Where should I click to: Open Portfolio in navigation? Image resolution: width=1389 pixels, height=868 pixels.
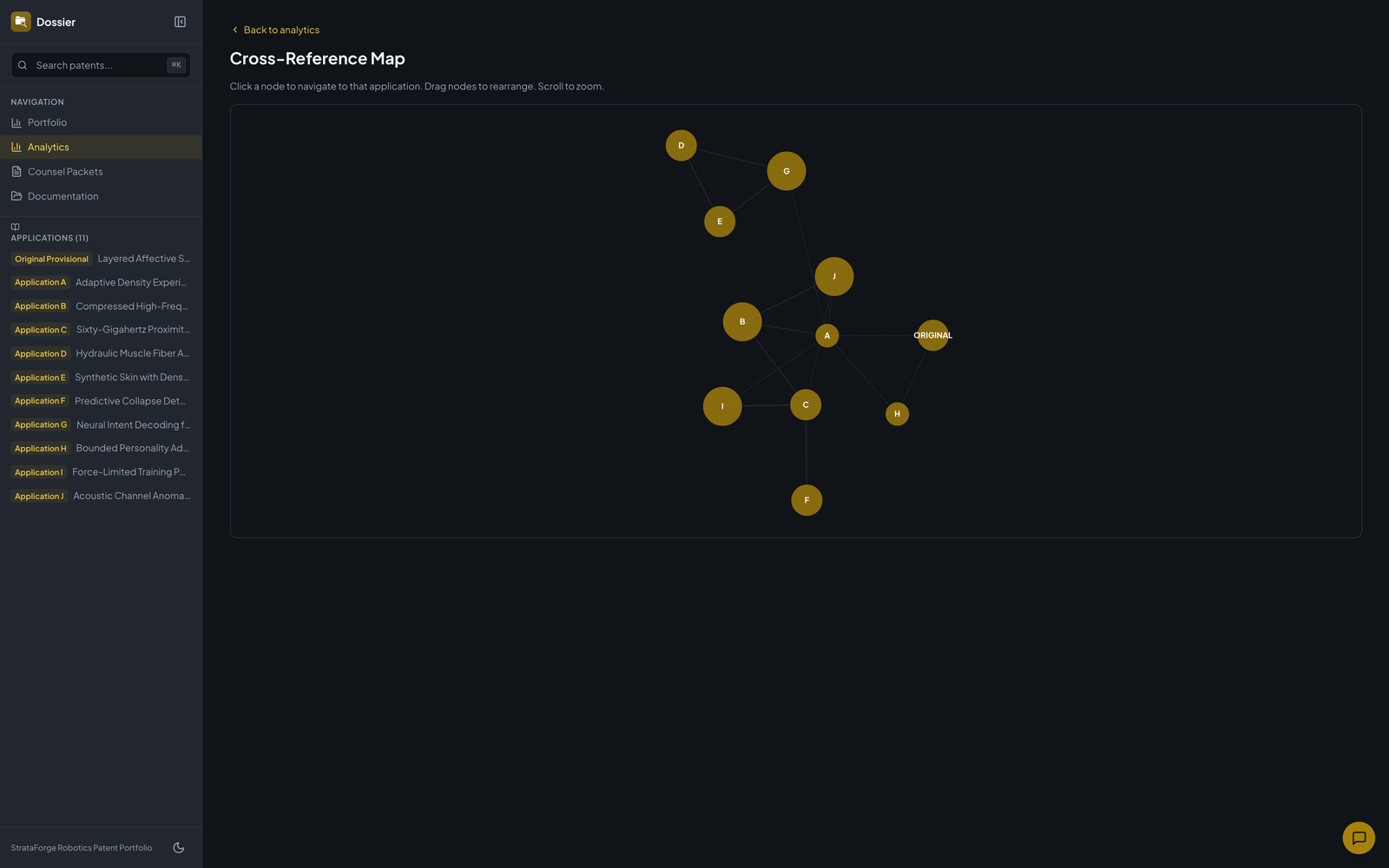101,122
